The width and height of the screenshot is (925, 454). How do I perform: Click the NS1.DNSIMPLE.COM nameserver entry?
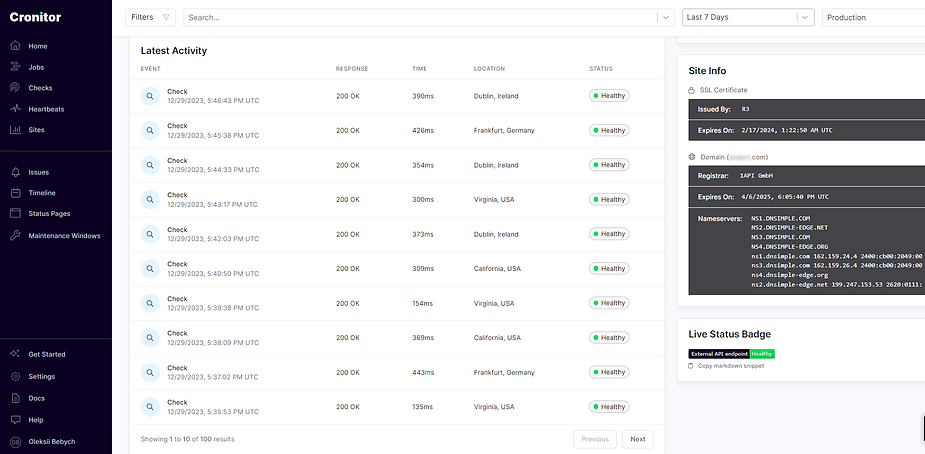780,218
